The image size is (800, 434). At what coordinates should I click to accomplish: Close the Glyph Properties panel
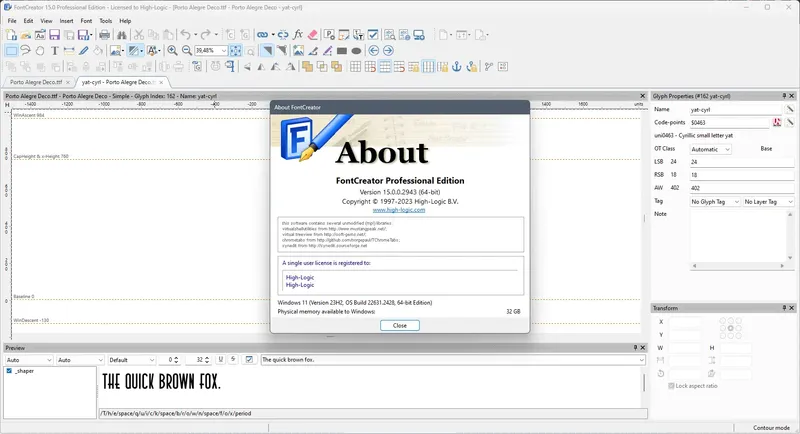coord(792,96)
